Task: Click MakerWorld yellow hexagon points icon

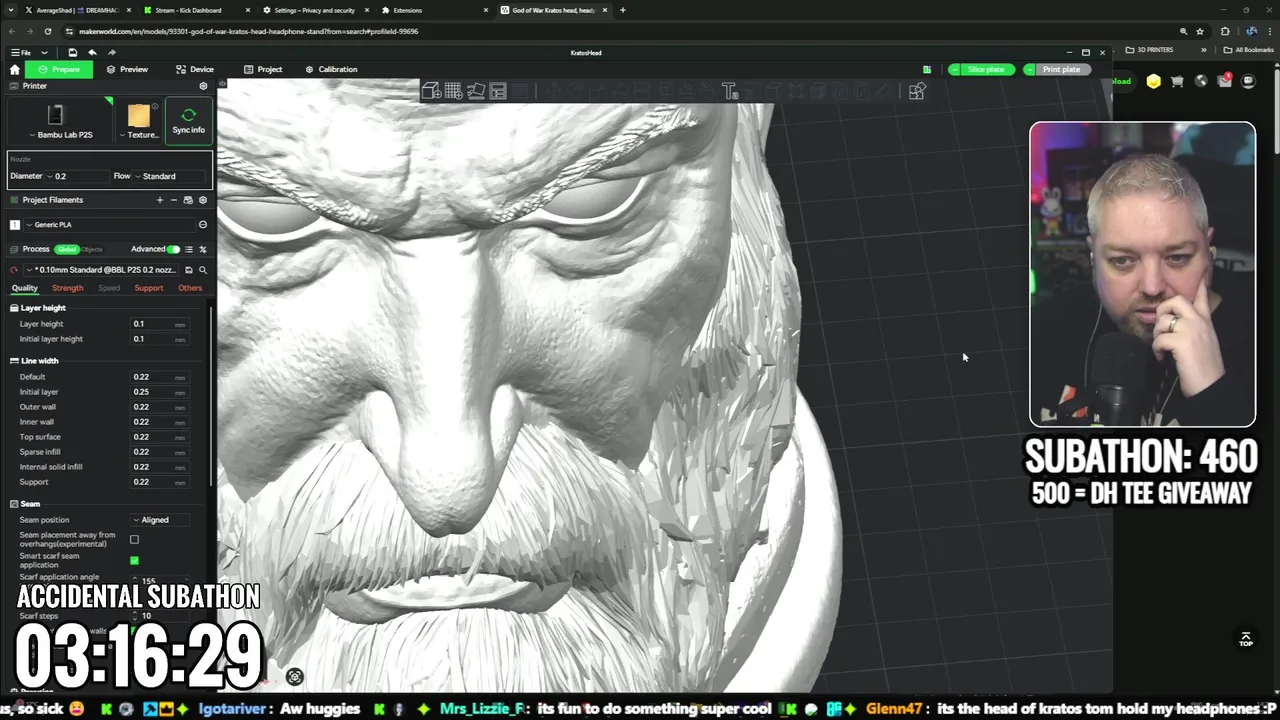Action: point(1154,81)
